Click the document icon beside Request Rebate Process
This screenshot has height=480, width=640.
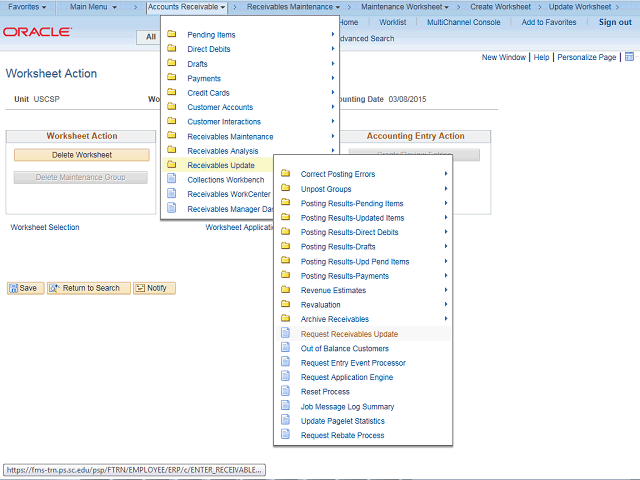[x=285, y=436]
